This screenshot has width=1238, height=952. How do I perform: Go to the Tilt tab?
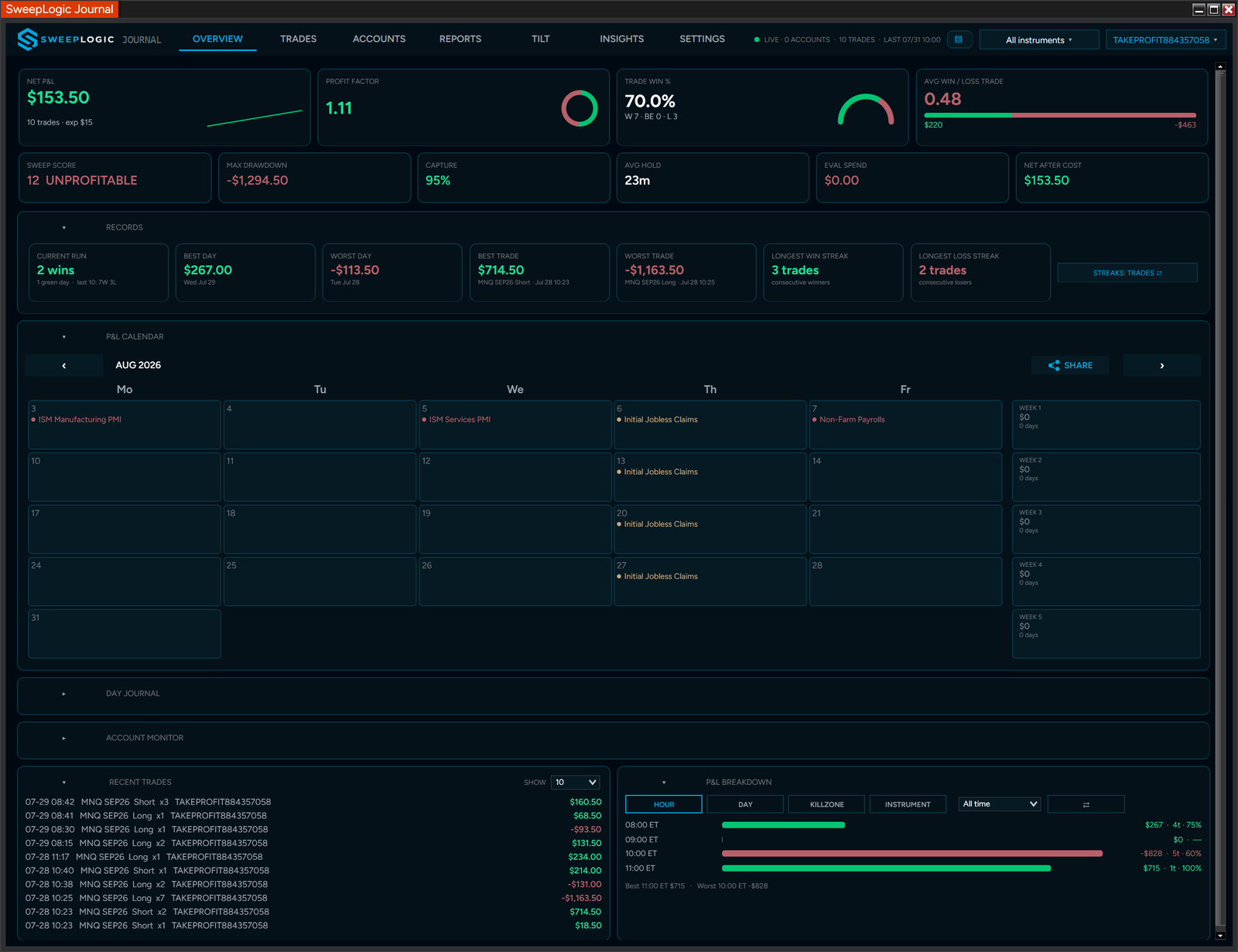(x=541, y=39)
